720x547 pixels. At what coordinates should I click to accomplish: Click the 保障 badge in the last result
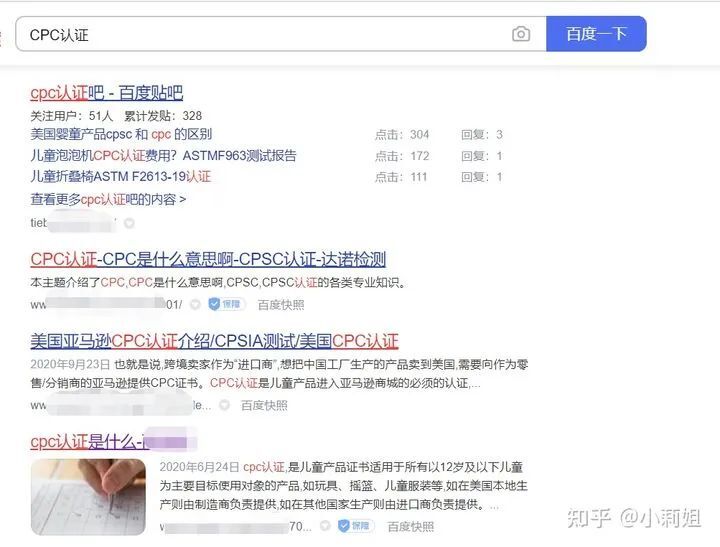click(356, 526)
